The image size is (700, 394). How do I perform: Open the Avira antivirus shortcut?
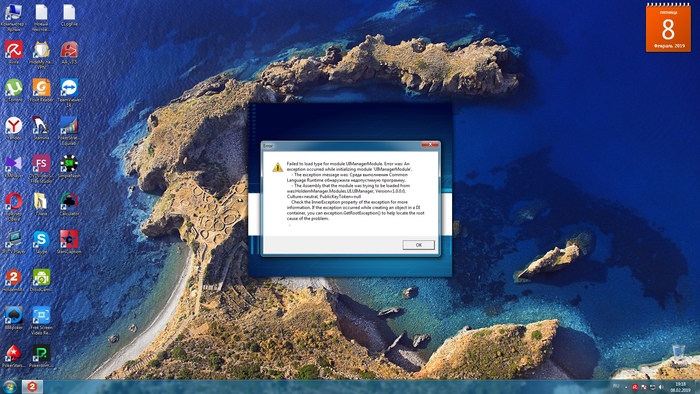point(13,53)
